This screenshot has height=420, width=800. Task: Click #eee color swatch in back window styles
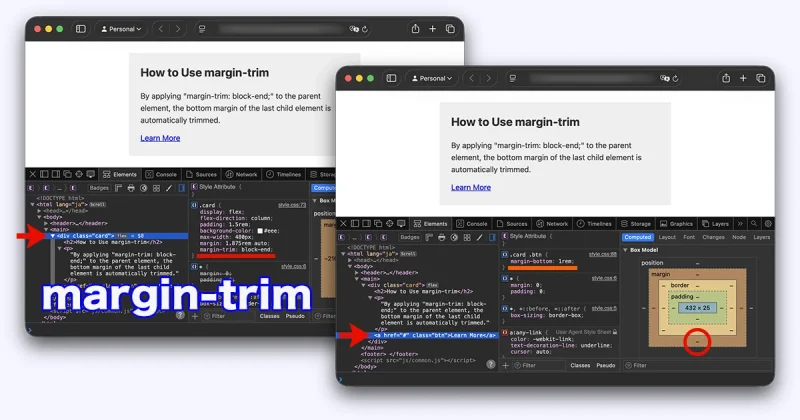pos(260,231)
